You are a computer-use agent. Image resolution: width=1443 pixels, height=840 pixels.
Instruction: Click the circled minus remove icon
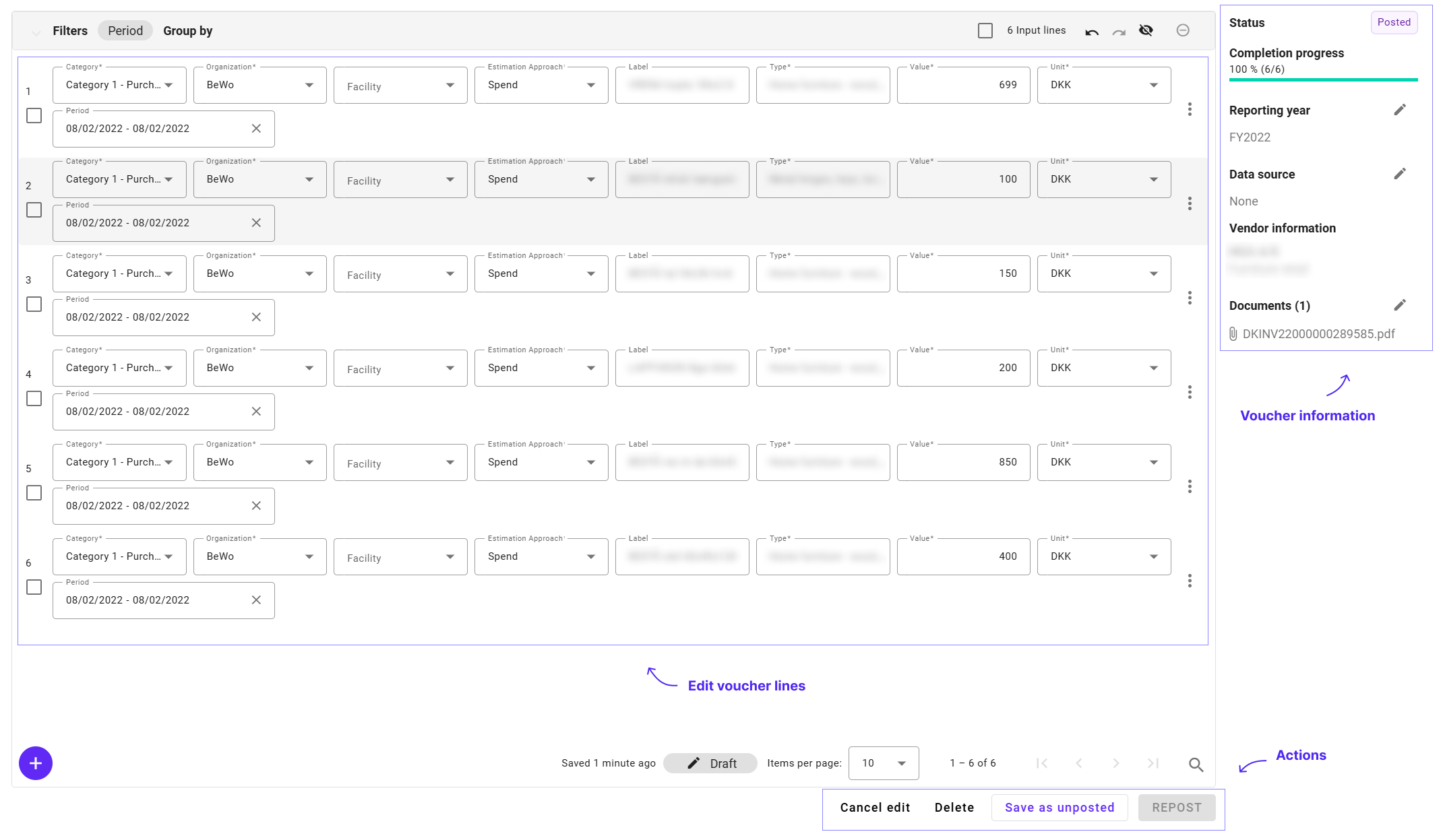[1183, 30]
